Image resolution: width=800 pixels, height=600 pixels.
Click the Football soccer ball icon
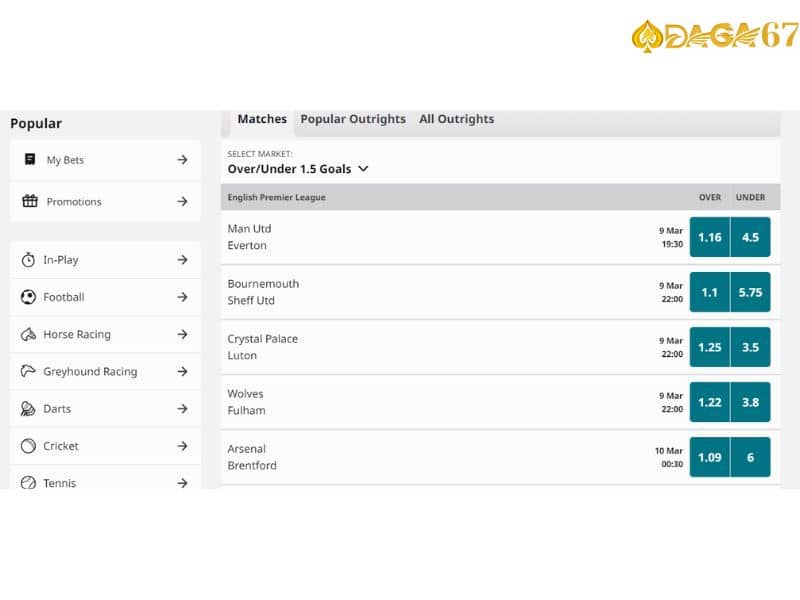pos(28,297)
